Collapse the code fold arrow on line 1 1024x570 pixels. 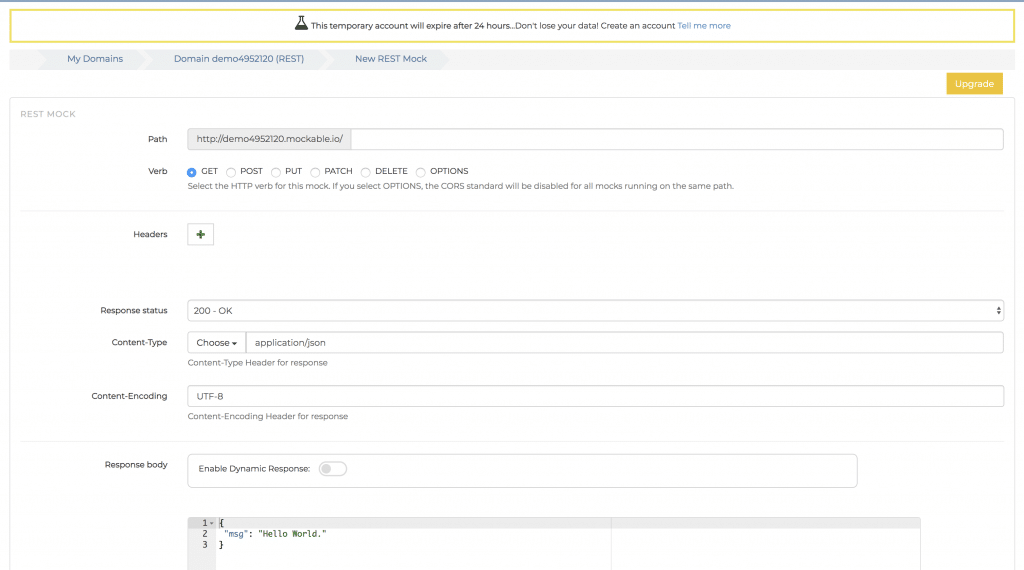[x=212, y=523]
